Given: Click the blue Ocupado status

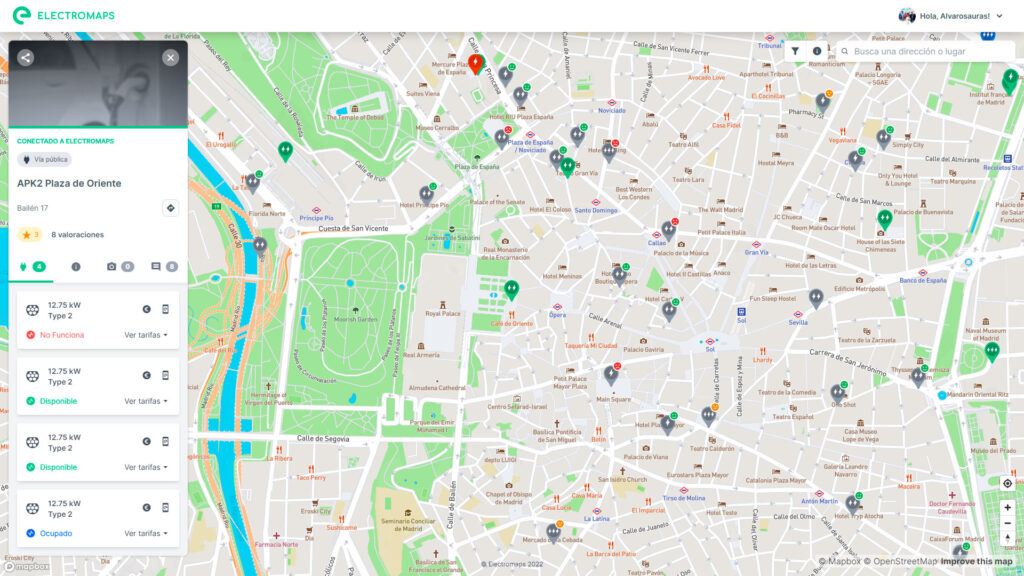Looking at the screenshot, I should click(x=49, y=534).
